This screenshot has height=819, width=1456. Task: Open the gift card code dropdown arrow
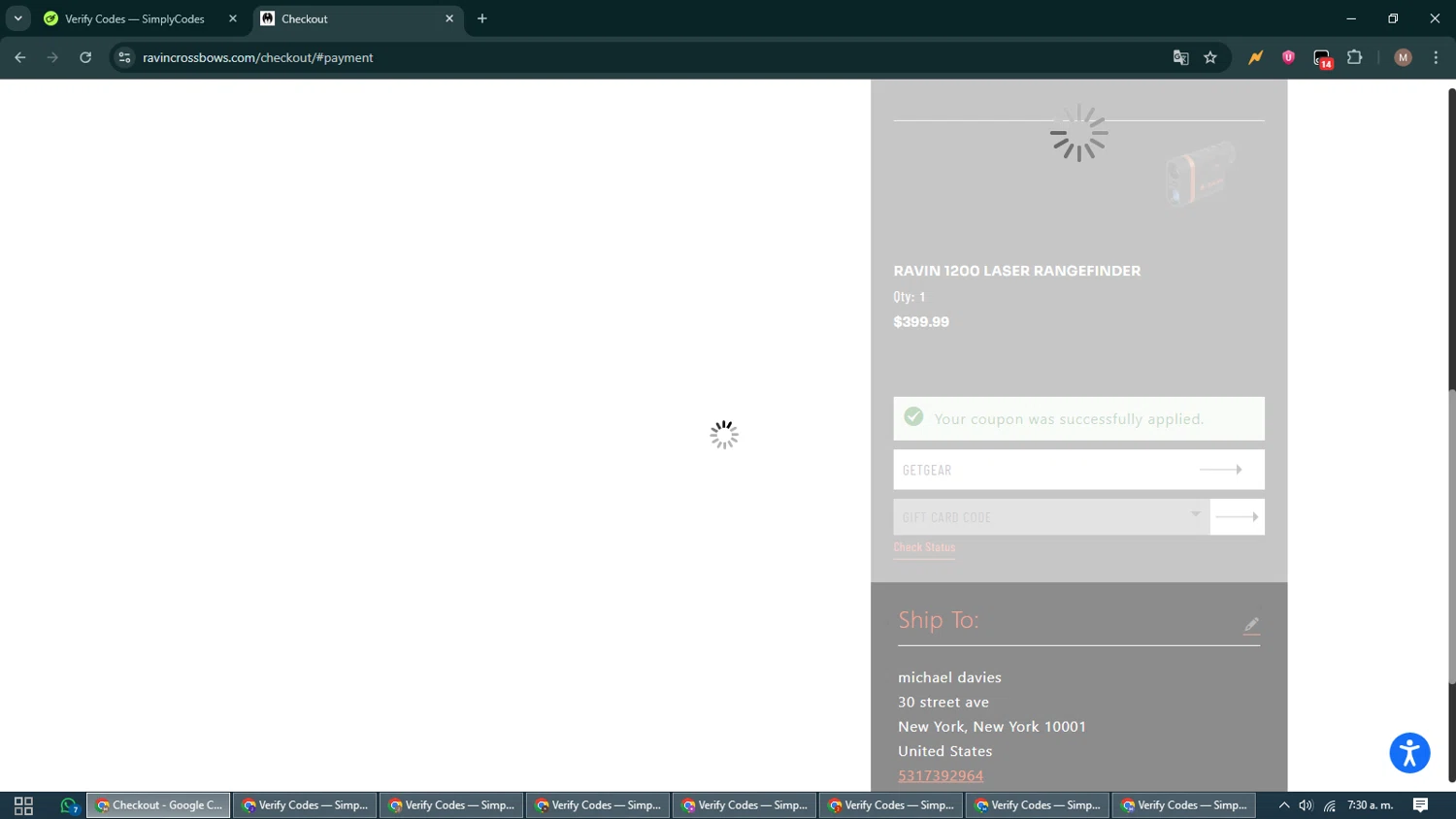coord(1196,515)
